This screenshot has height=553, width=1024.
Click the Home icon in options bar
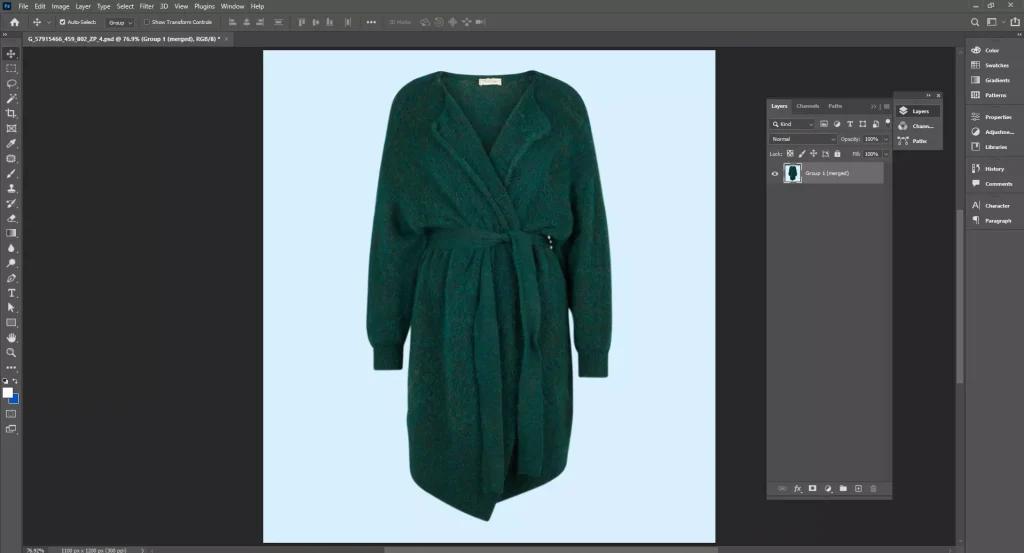coord(14,22)
